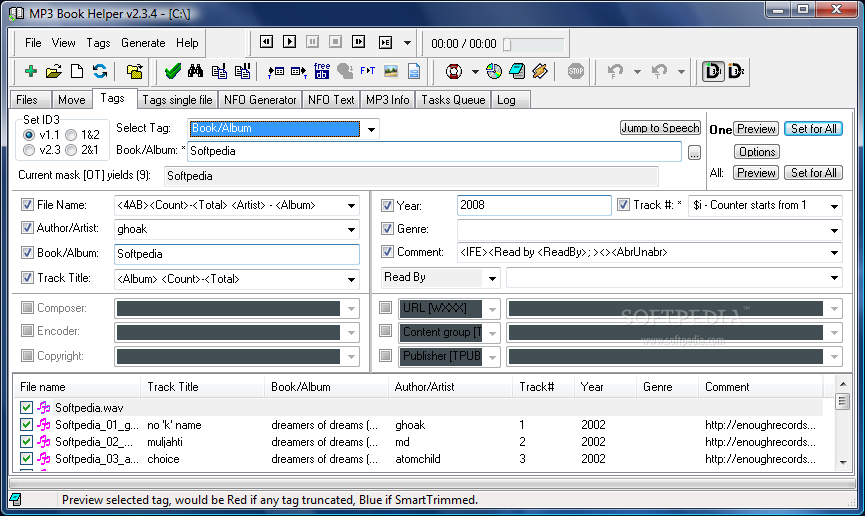Expand the Track Title mask dropdown
Viewport: 865px width, 516px height.
point(351,280)
